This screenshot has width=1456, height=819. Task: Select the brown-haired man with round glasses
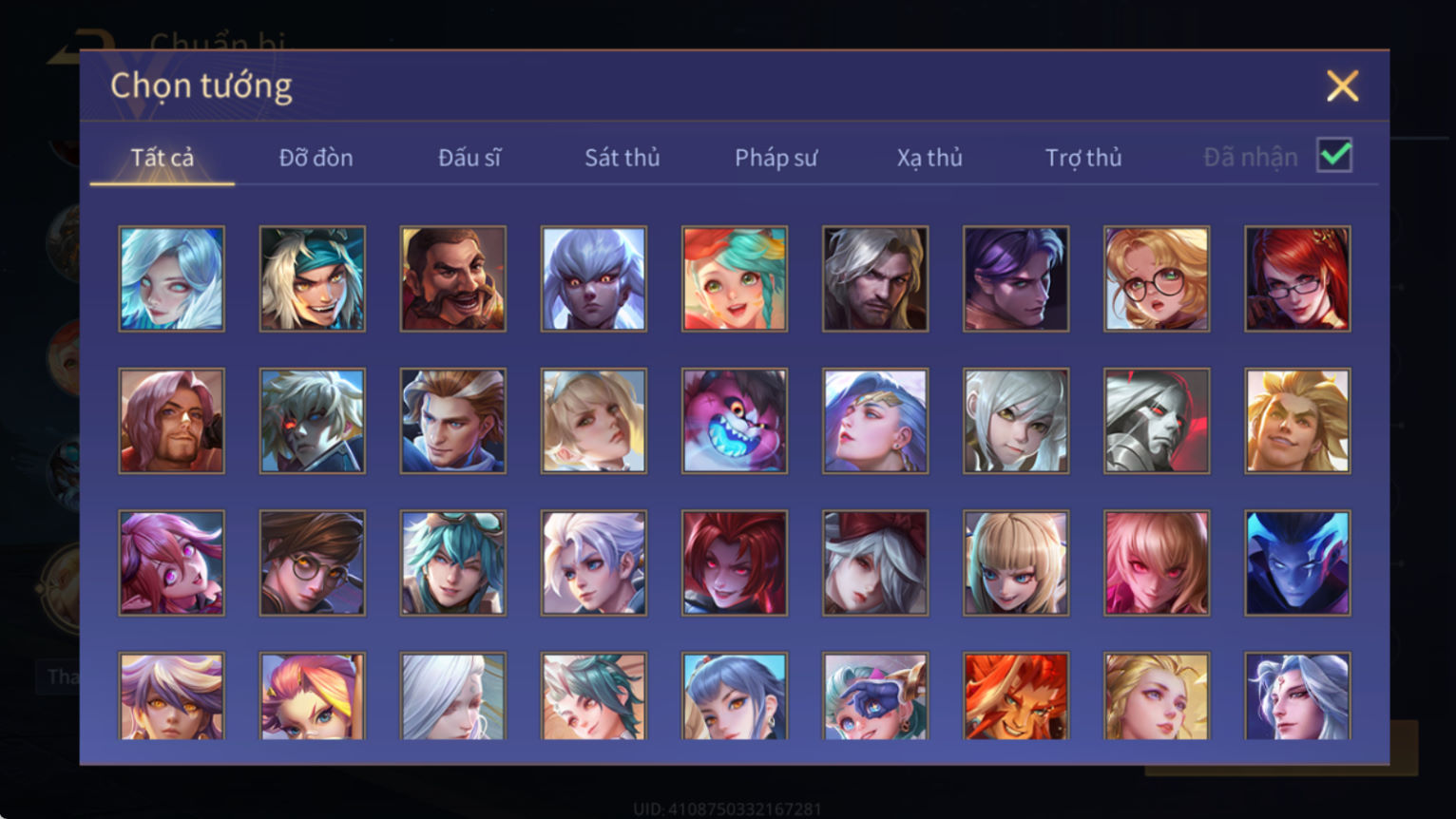click(x=313, y=563)
